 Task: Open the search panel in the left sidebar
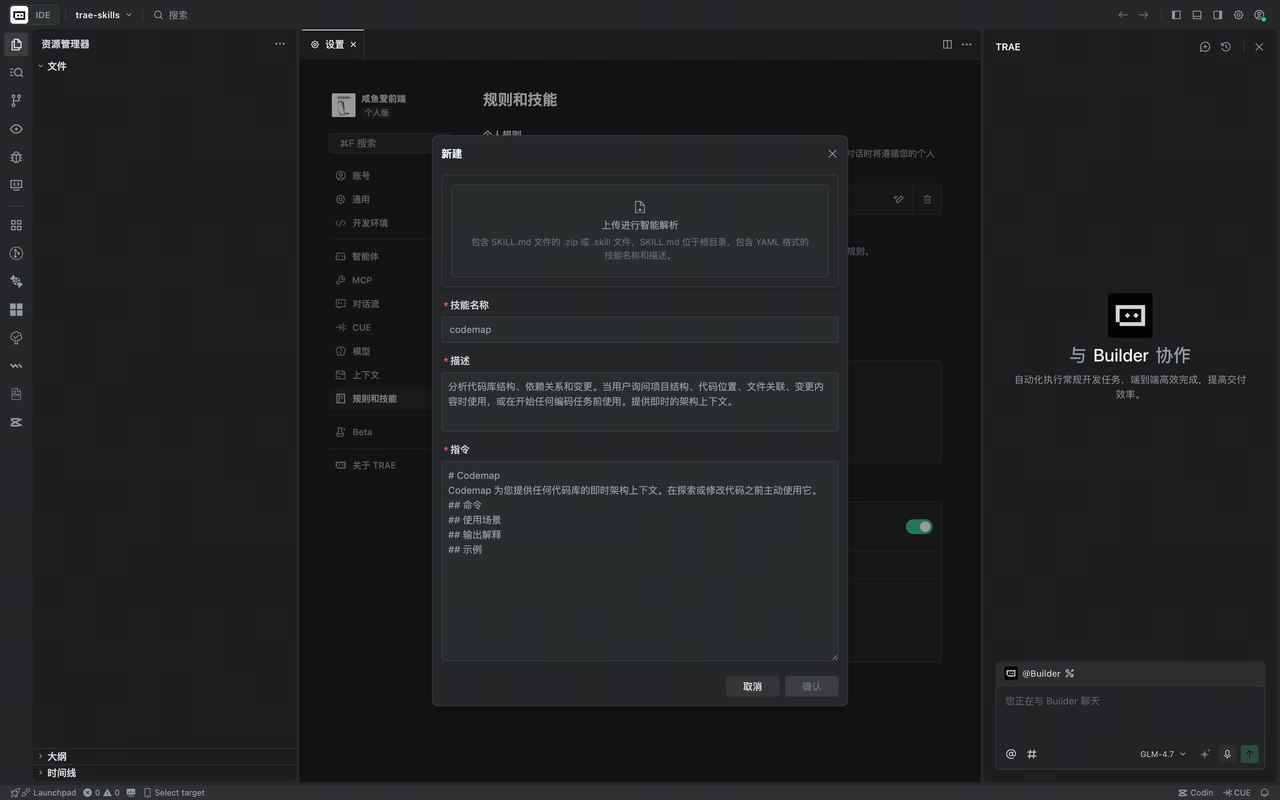(x=15, y=72)
